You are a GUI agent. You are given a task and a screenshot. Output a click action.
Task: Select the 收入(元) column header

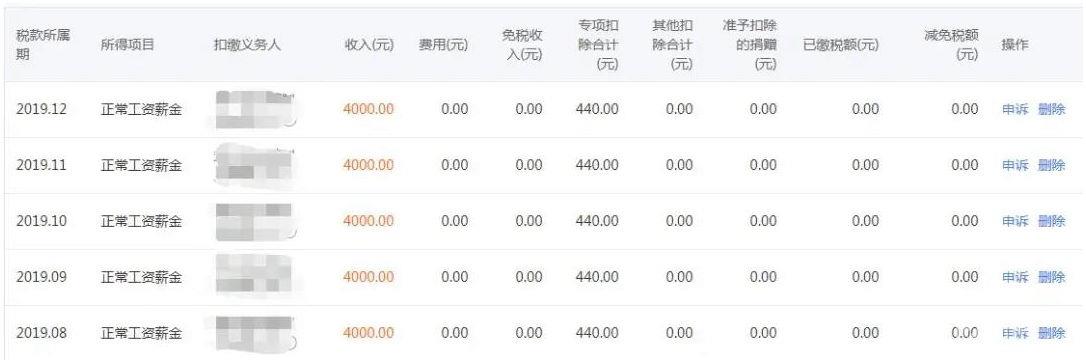tap(368, 45)
